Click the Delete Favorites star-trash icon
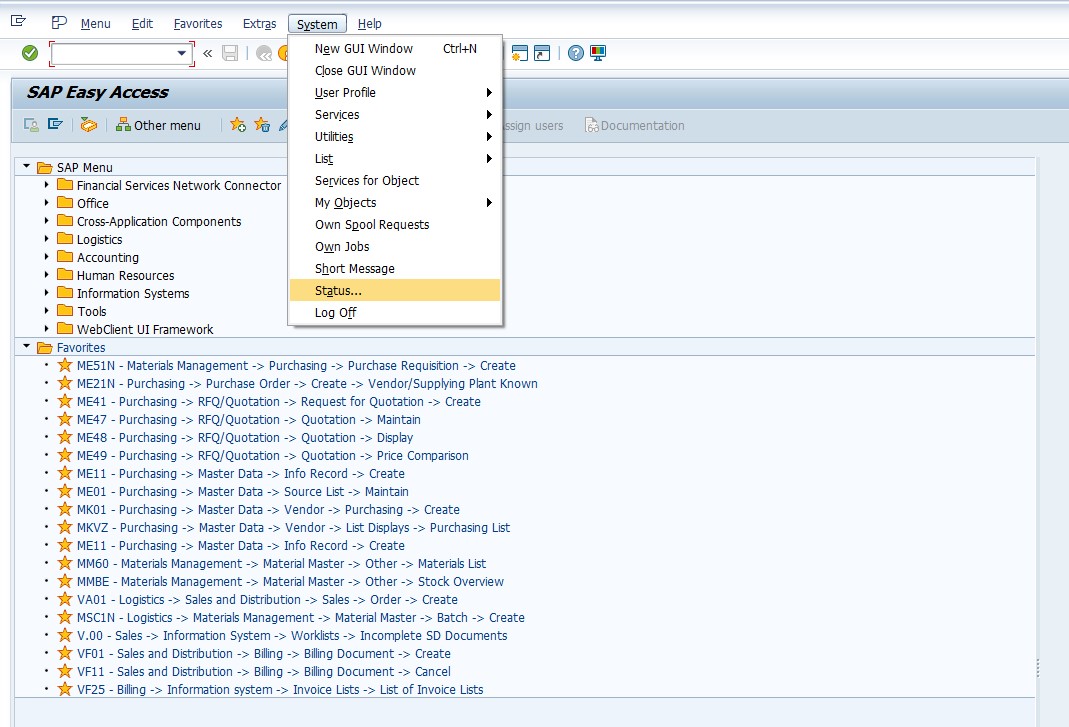1069x727 pixels. click(262, 125)
